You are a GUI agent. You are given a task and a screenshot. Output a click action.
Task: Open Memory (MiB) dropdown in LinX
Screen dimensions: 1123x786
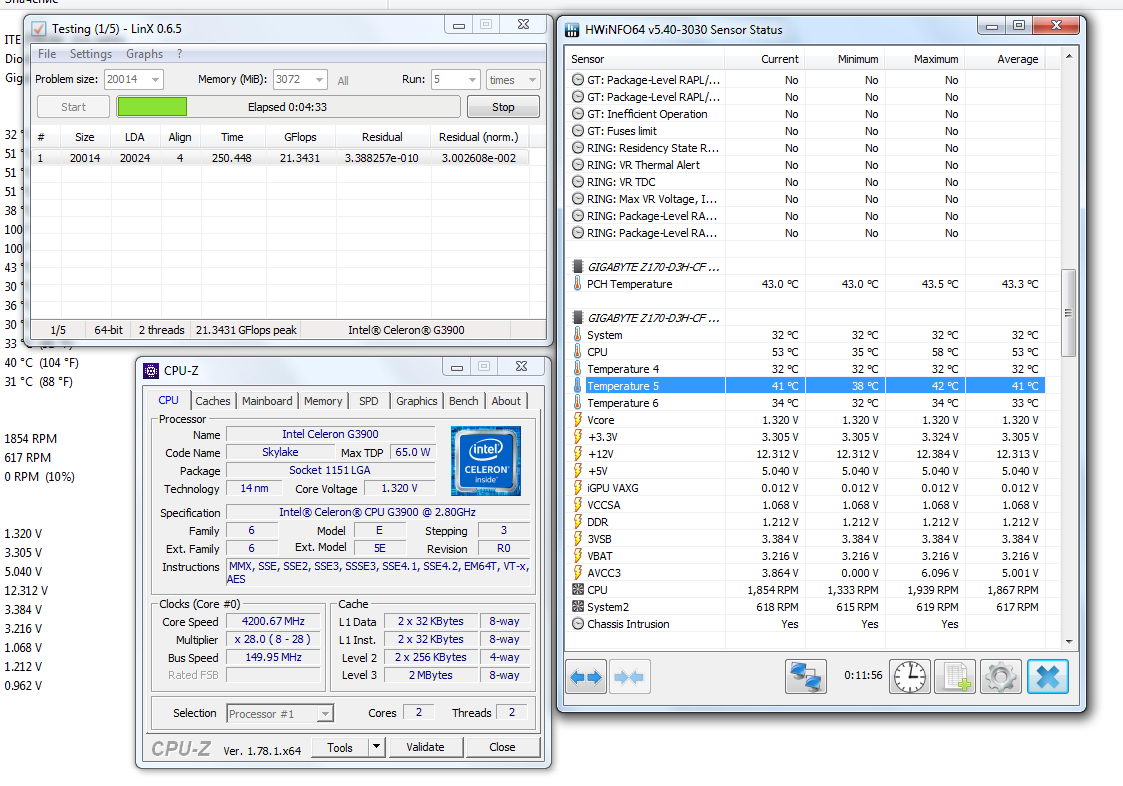coord(319,80)
